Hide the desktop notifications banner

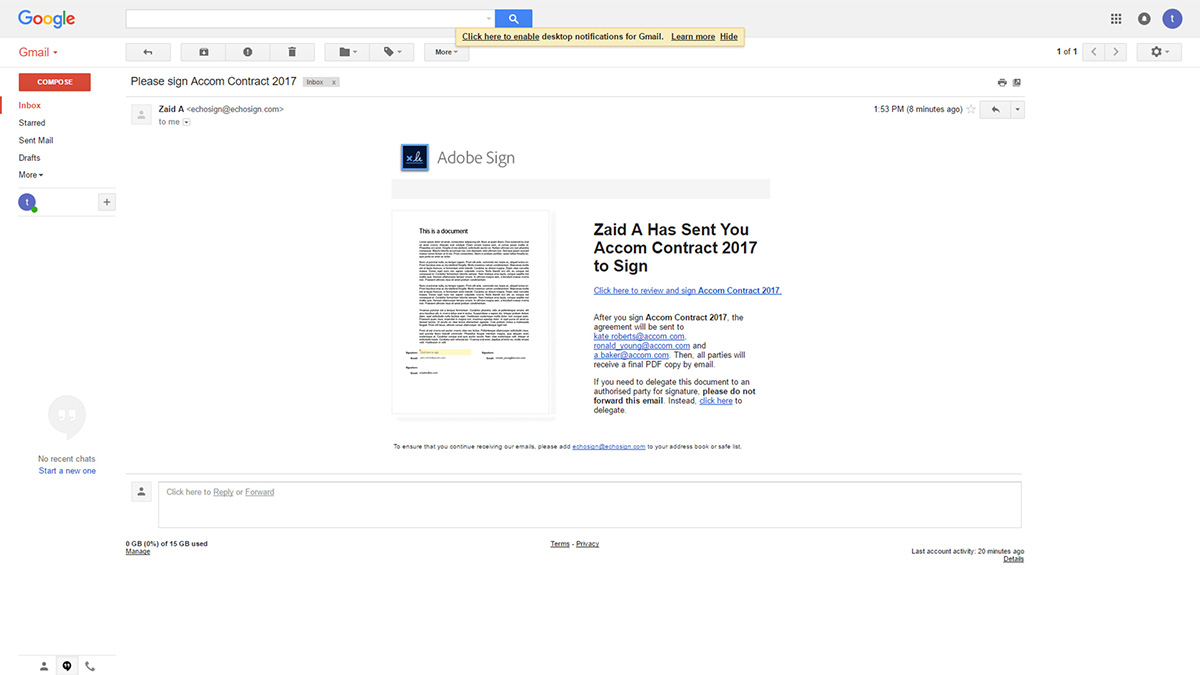pyautogui.click(x=729, y=37)
